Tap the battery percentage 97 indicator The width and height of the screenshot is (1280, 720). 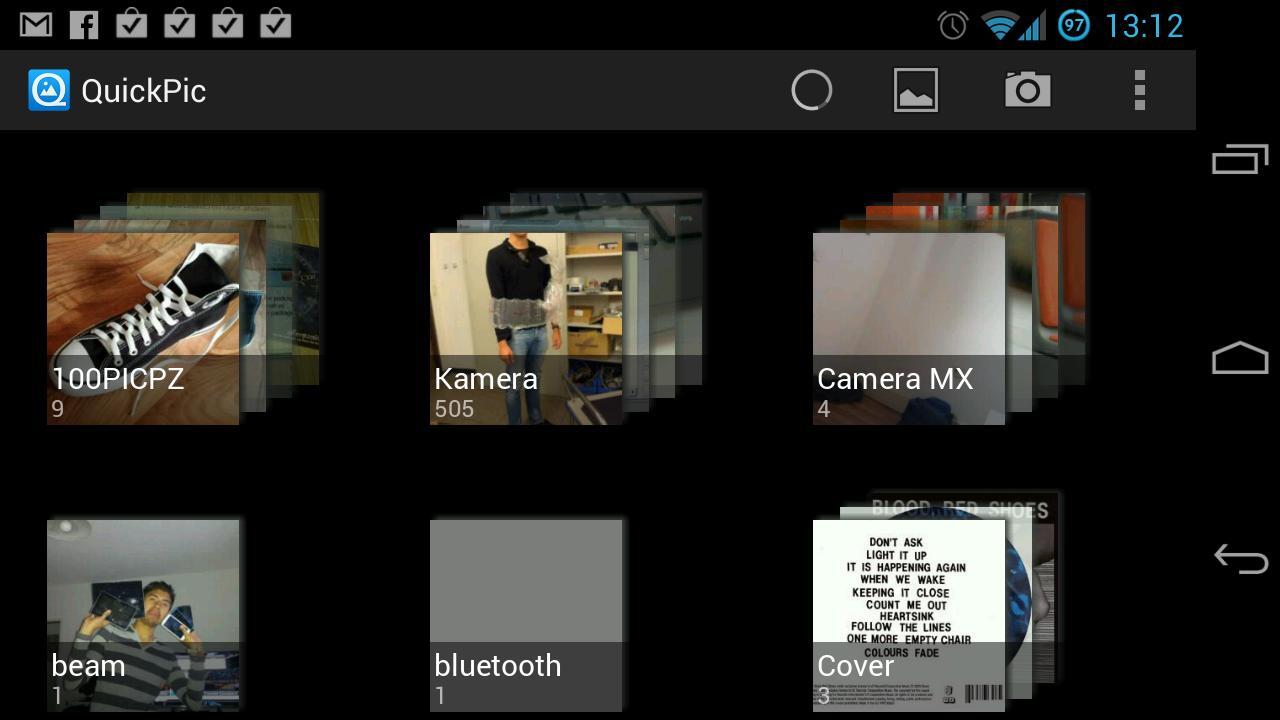point(1074,25)
